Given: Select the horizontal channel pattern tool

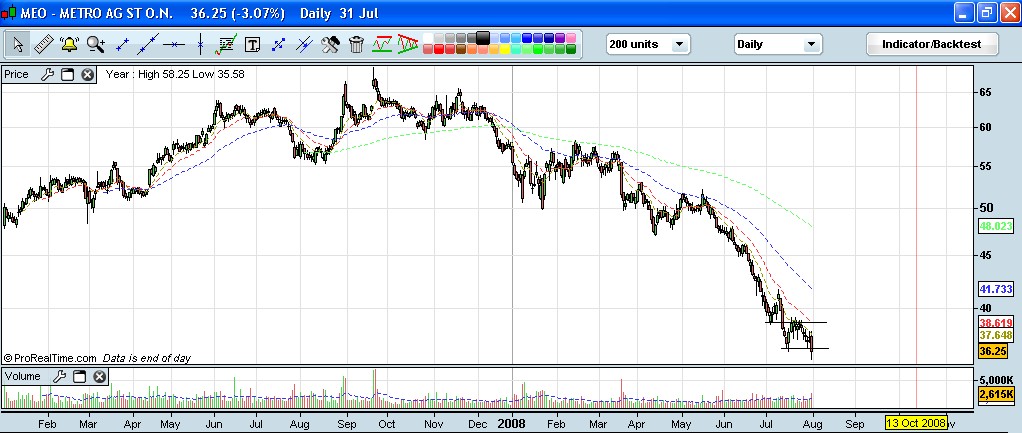Looking at the screenshot, I should click(x=383, y=44).
